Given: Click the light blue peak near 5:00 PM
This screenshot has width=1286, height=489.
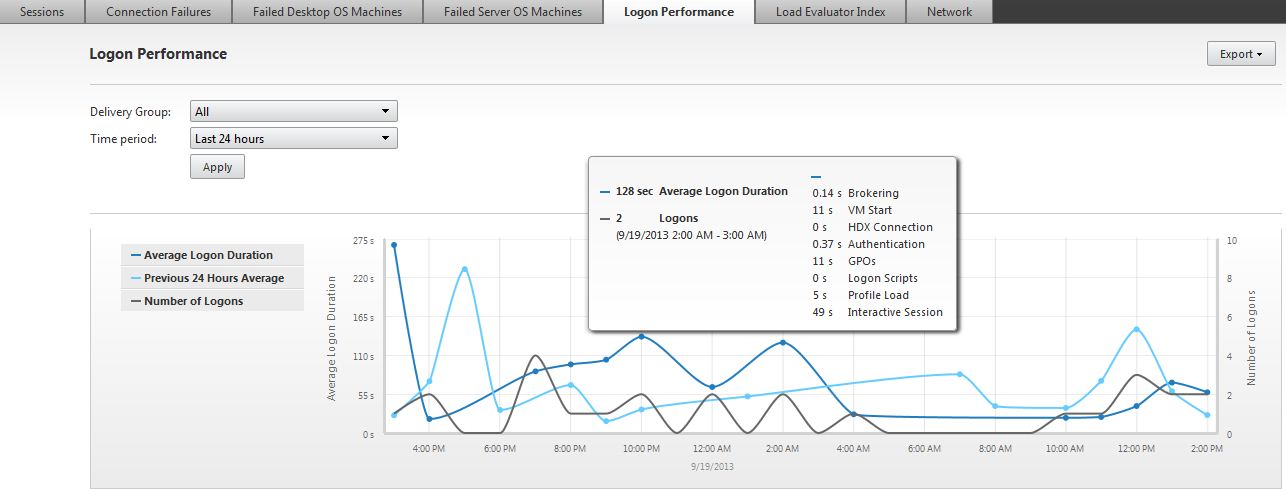Looking at the screenshot, I should (464, 269).
